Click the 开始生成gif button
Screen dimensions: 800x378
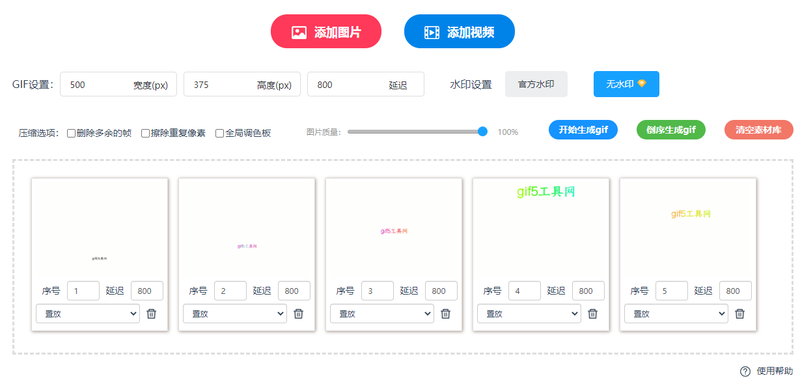pyautogui.click(x=583, y=130)
